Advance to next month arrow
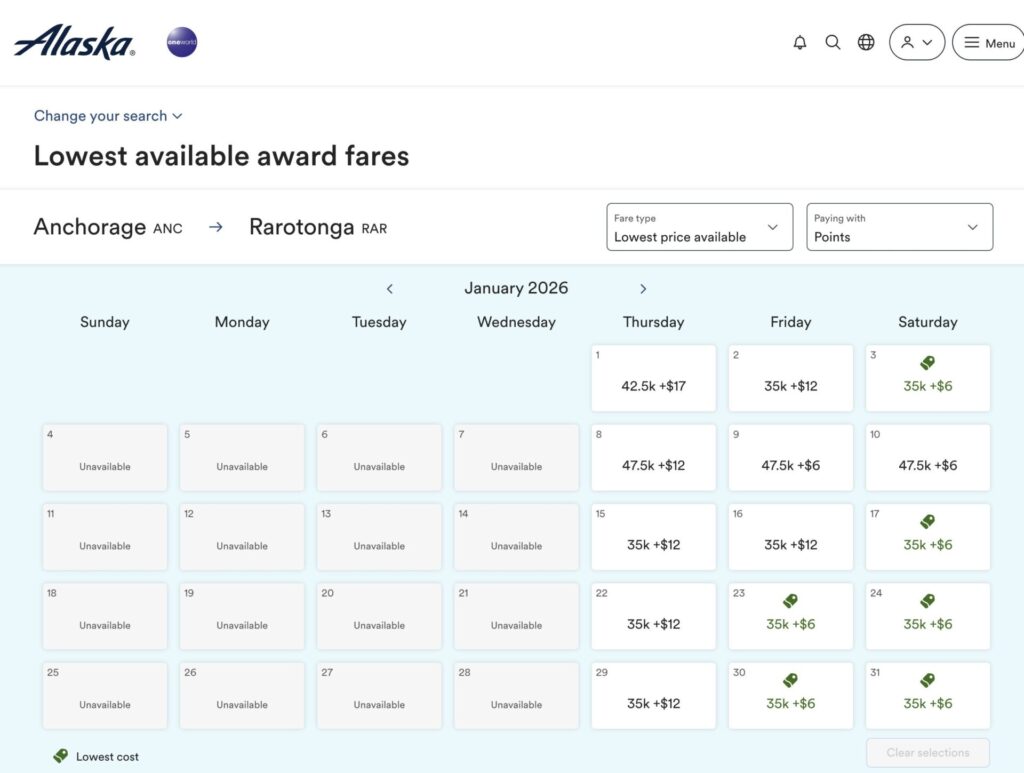 tap(643, 289)
